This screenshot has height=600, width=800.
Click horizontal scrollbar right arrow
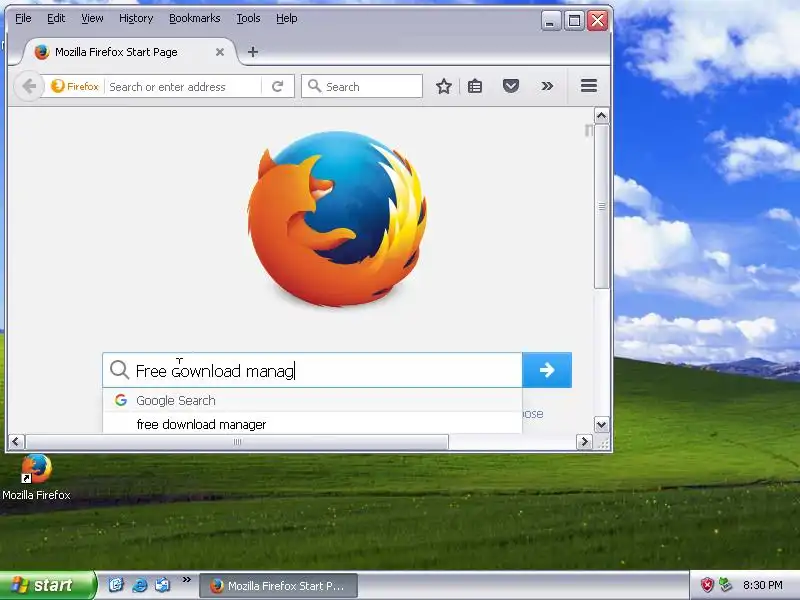click(584, 441)
